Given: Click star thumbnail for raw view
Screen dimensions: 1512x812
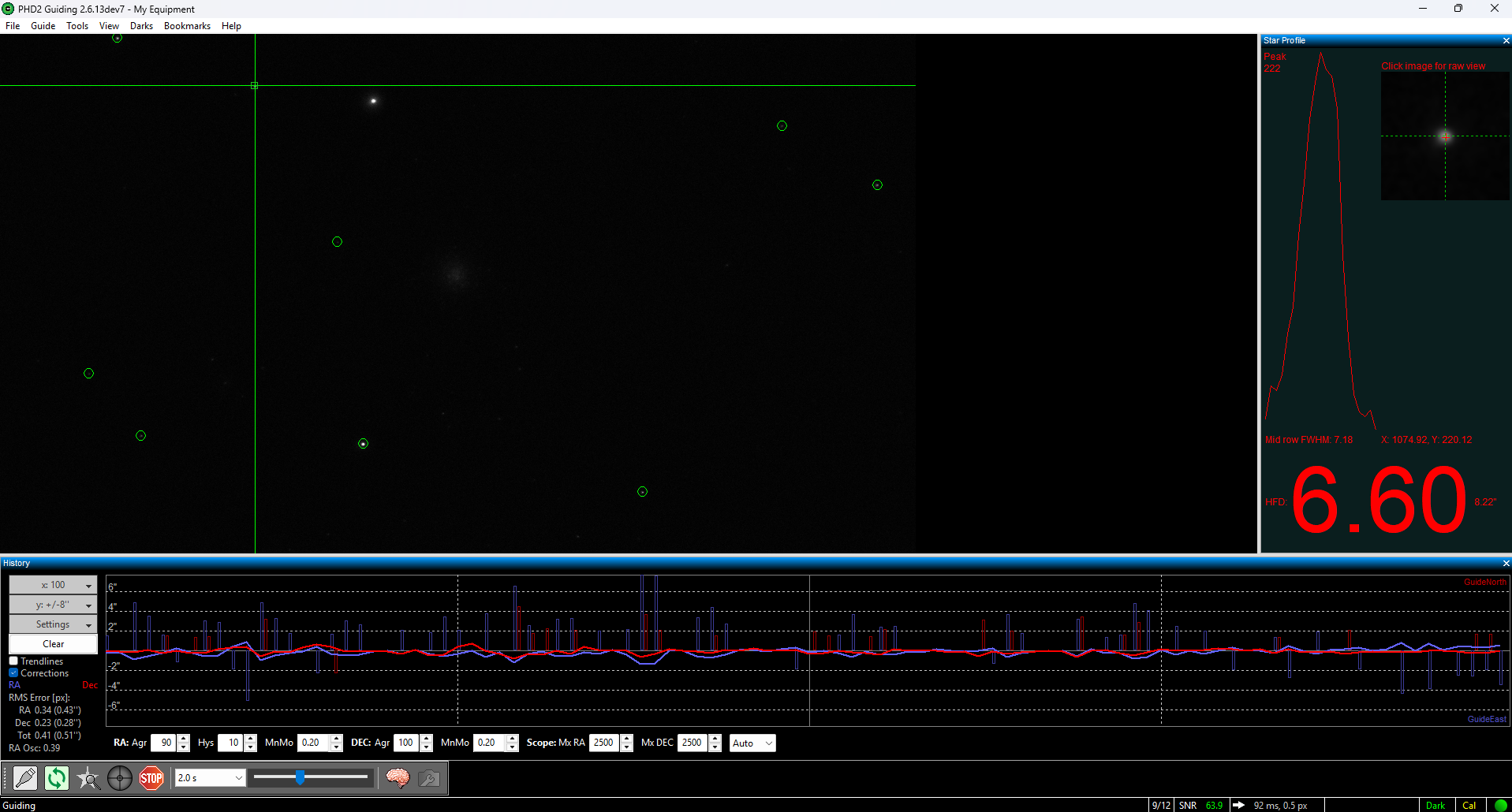Looking at the screenshot, I should [1445, 136].
